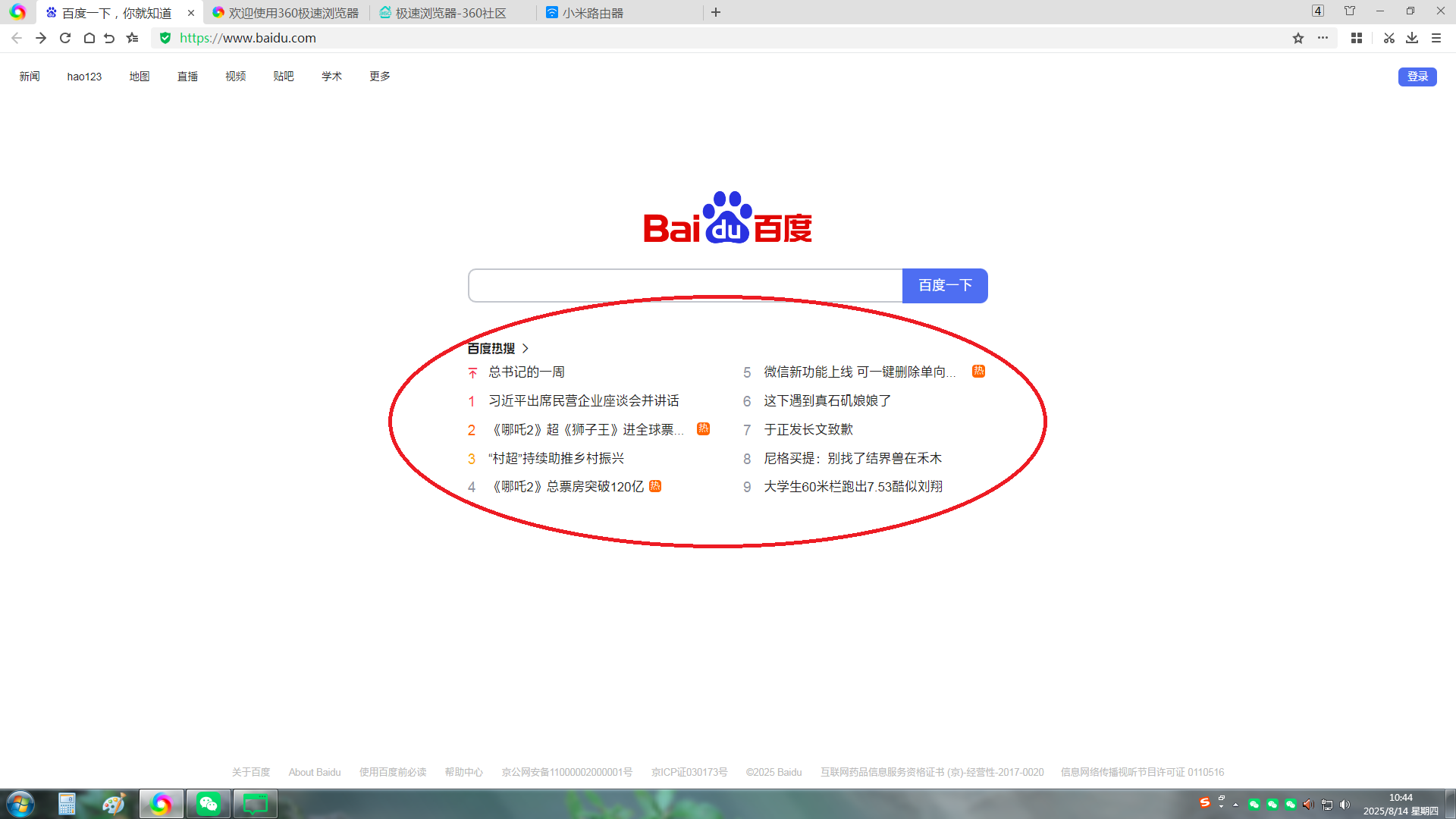Open hot search 大学生60米栏跑出7.53

(853, 487)
